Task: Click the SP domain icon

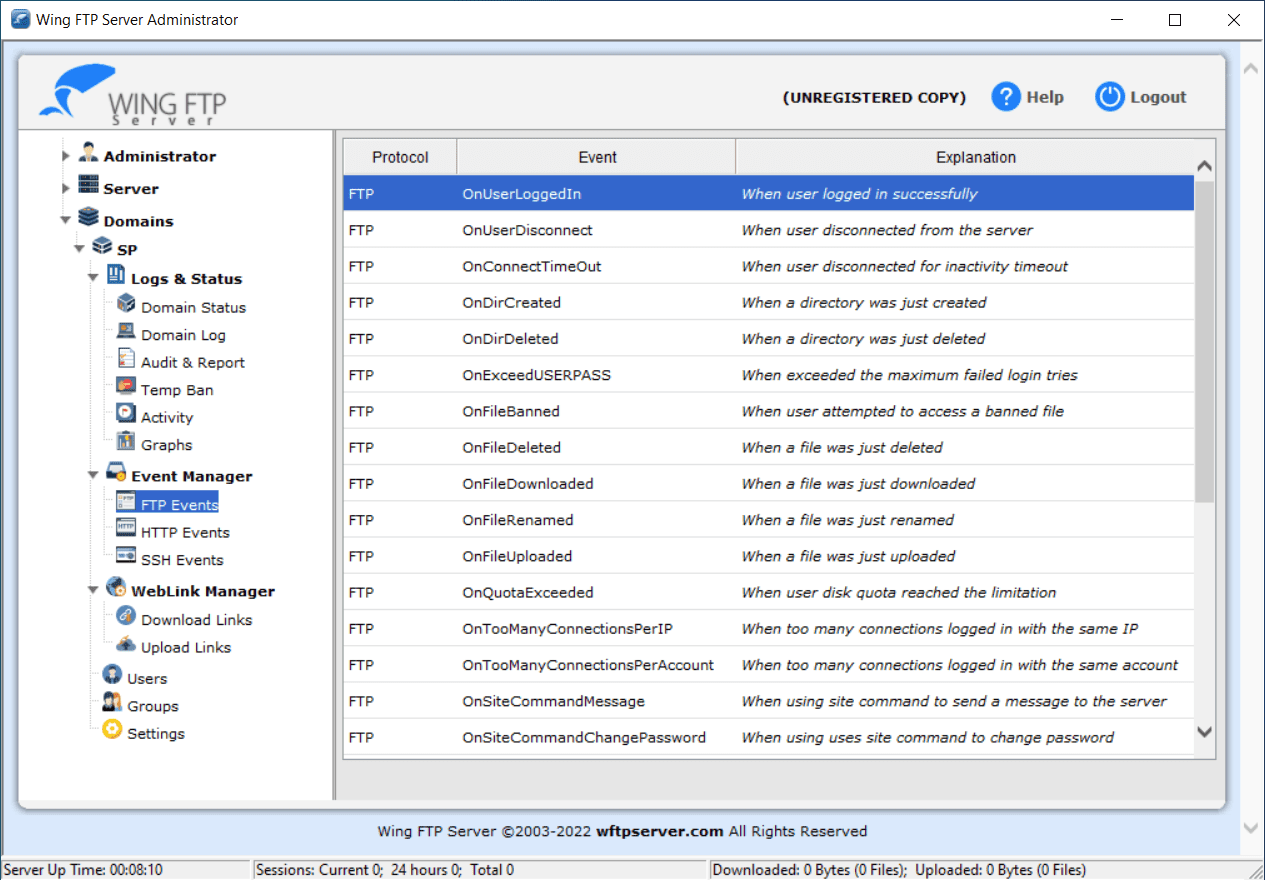Action: (102, 247)
